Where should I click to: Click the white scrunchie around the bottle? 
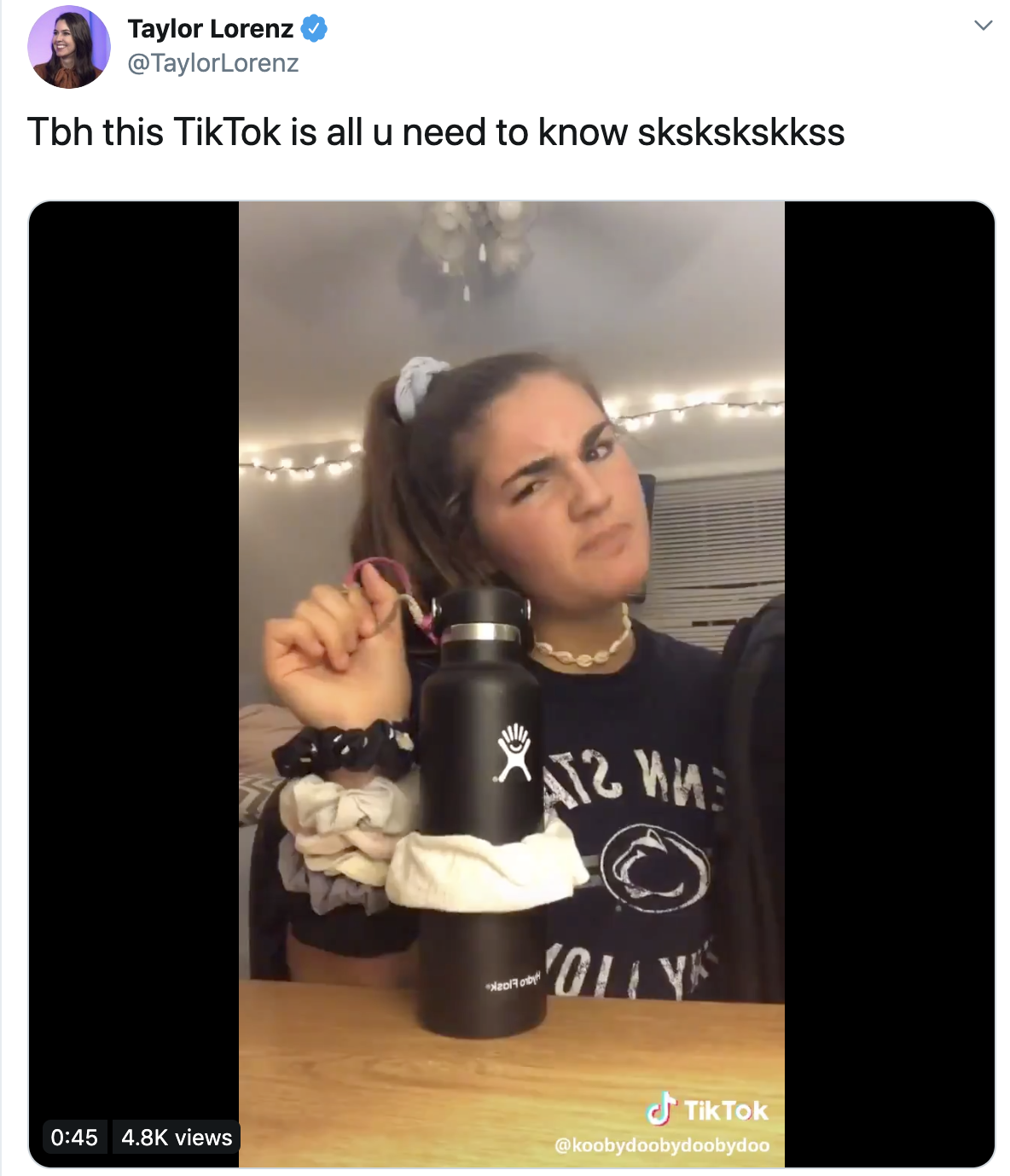483,869
